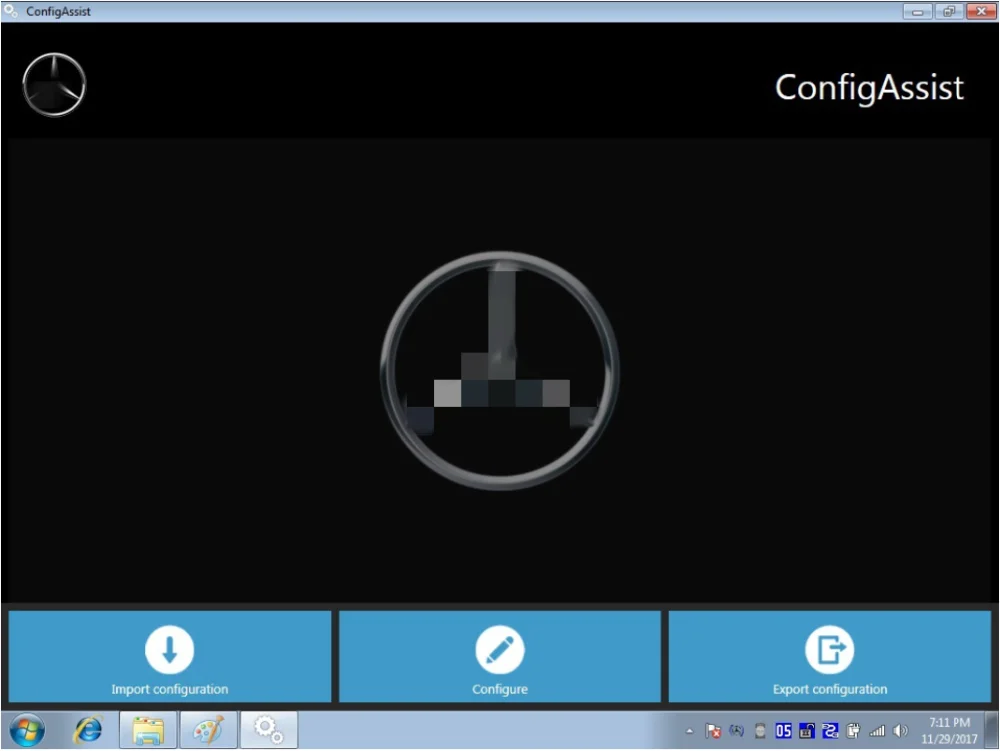This screenshot has height=751, width=1000.
Task: Click the Mercedes star logo in the header
Action: [54, 85]
